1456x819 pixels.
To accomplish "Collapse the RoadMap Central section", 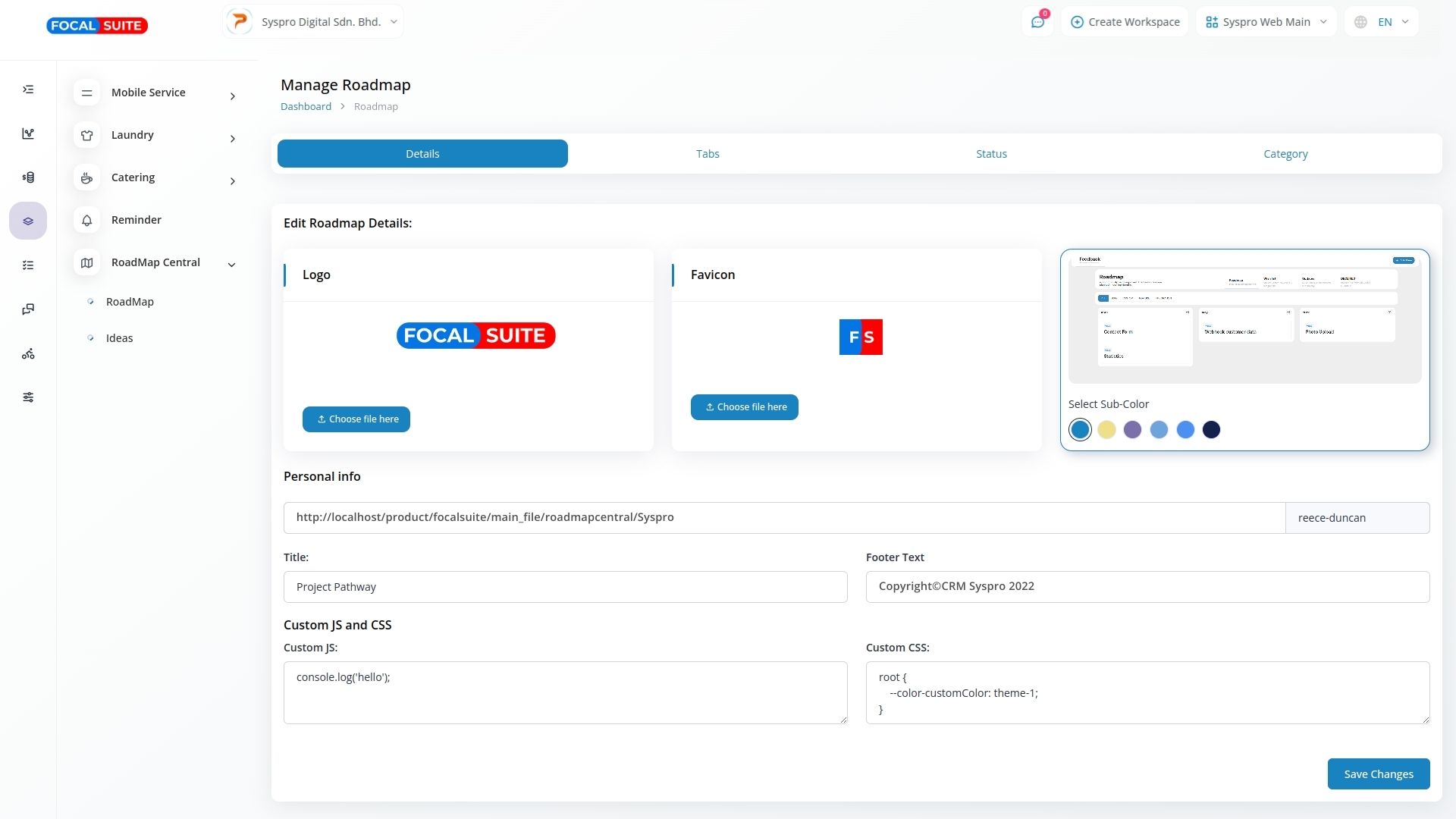I will point(231,264).
